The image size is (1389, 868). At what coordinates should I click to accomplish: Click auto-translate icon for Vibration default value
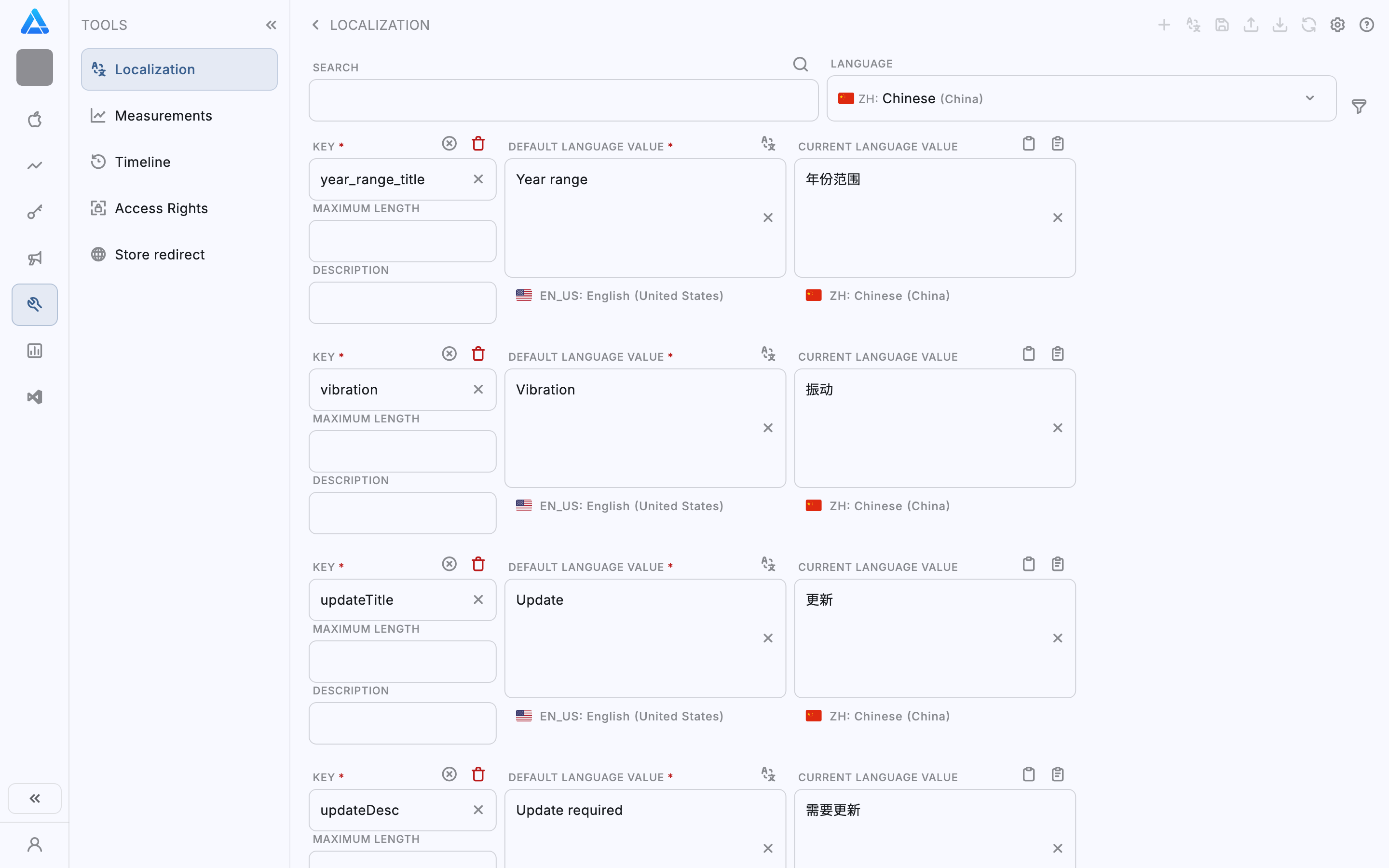click(x=768, y=353)
